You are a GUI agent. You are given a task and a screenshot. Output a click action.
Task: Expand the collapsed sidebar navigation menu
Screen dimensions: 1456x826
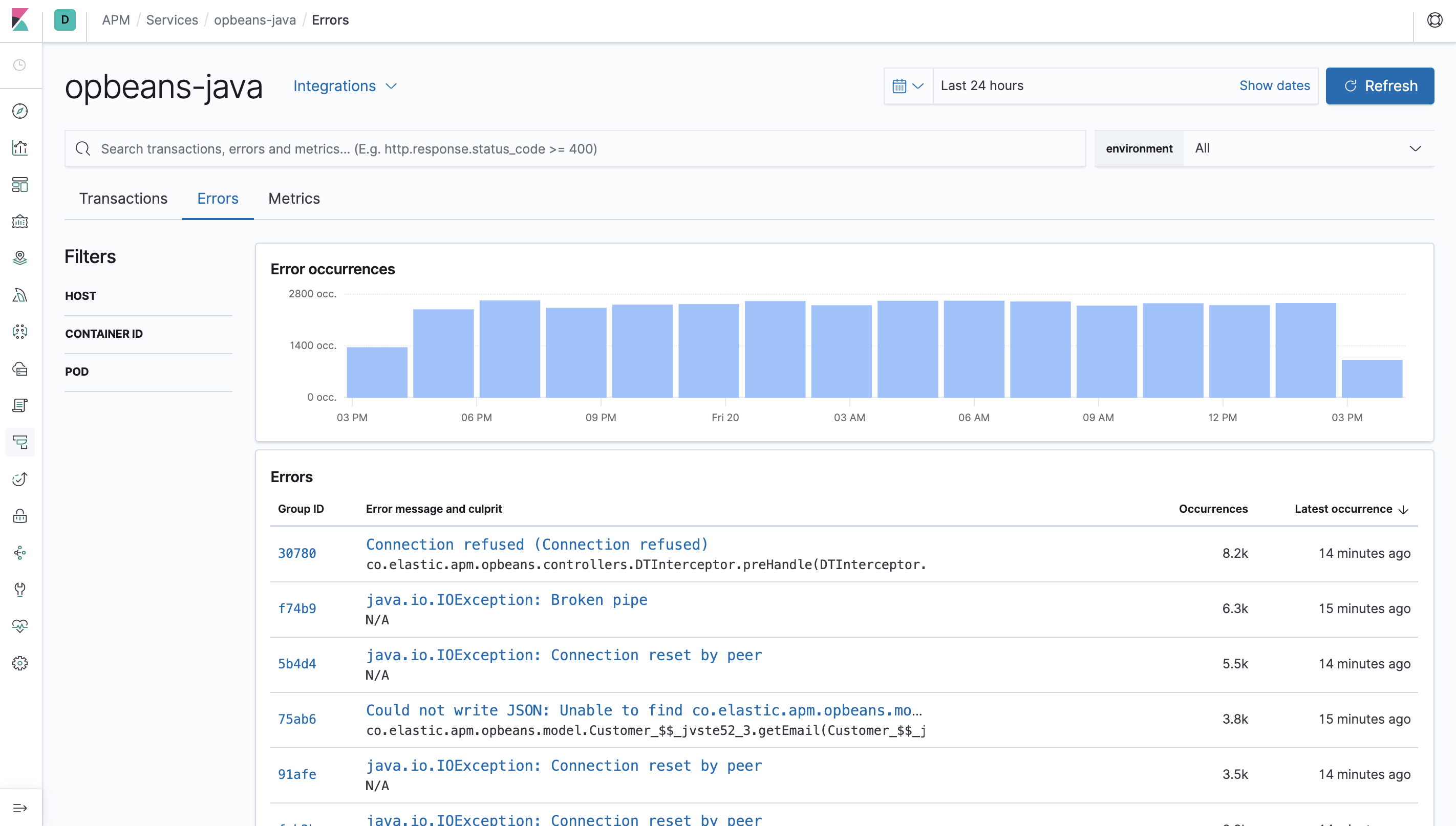pyautogui.click(x=20, y=807)
